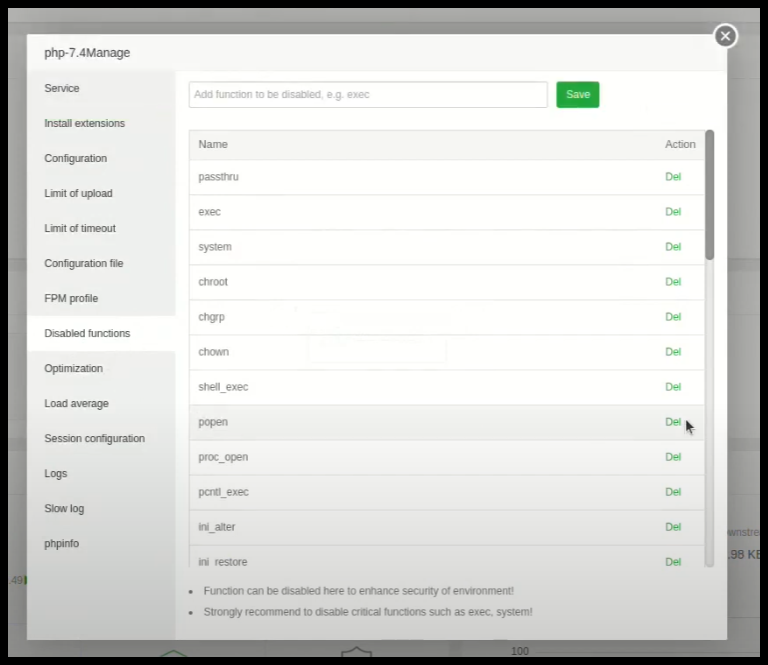Click the green Save button
The width and height of the screenshot is (768, 665).
tap(577, 94)
